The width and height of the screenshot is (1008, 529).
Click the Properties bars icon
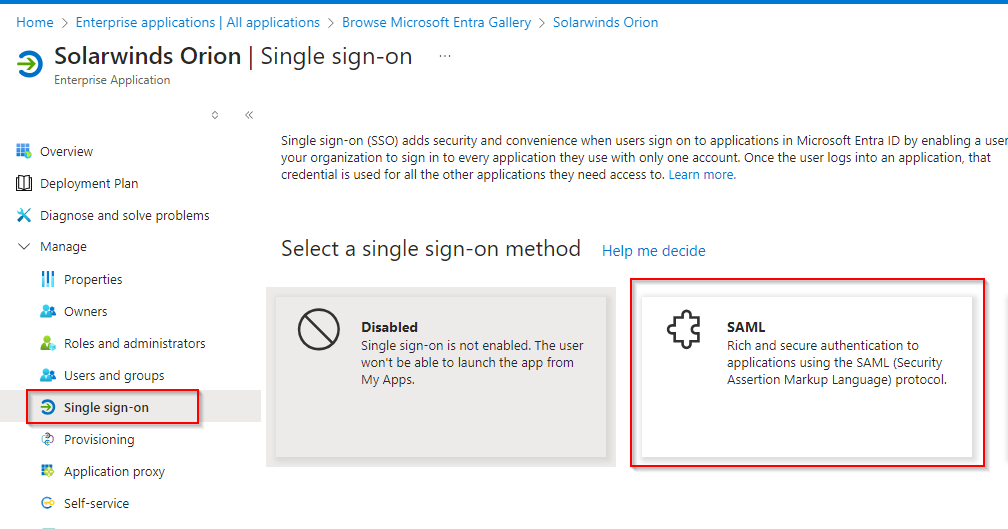tap(48, 279)
